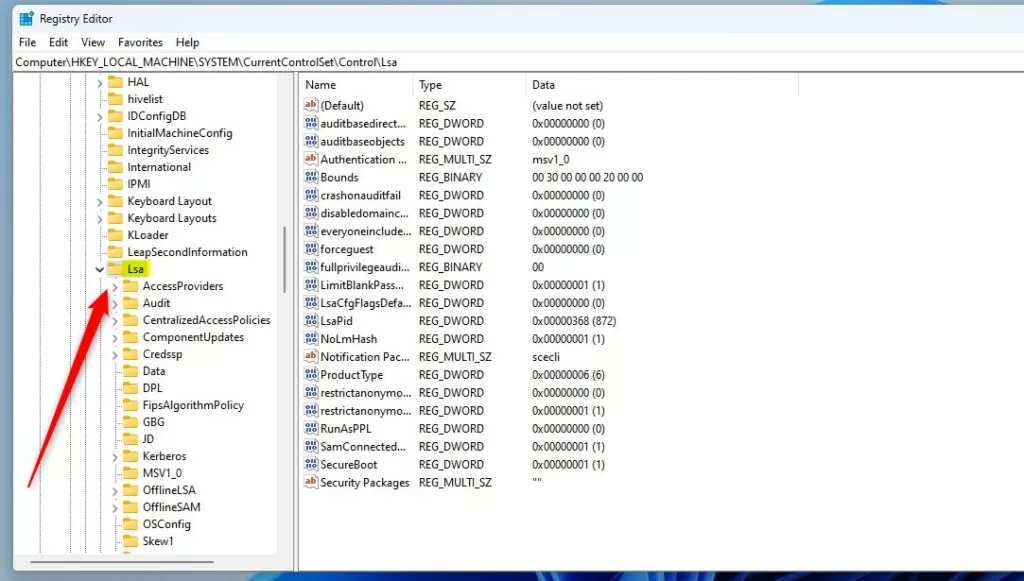This screenshot has height=581, width=1024.
Task: Expand the AccessProviders subkey
Action: pyautogui.click(x=114, y=287)
